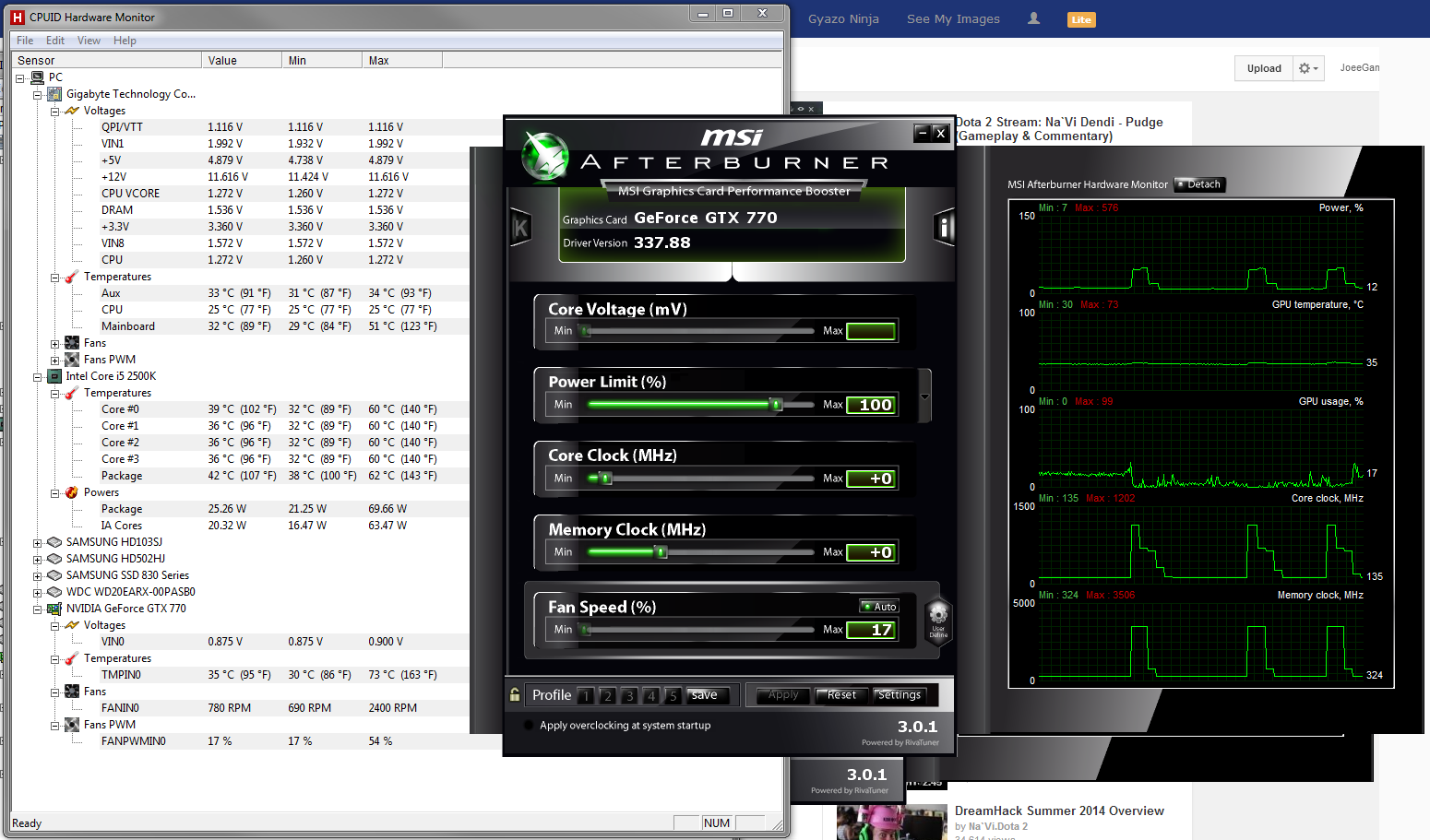Screen dimensions: 1430x840
Task: Click the Gigabyte Technology motherboard icon
Action: pyautogui.click(x=54, y=94)
